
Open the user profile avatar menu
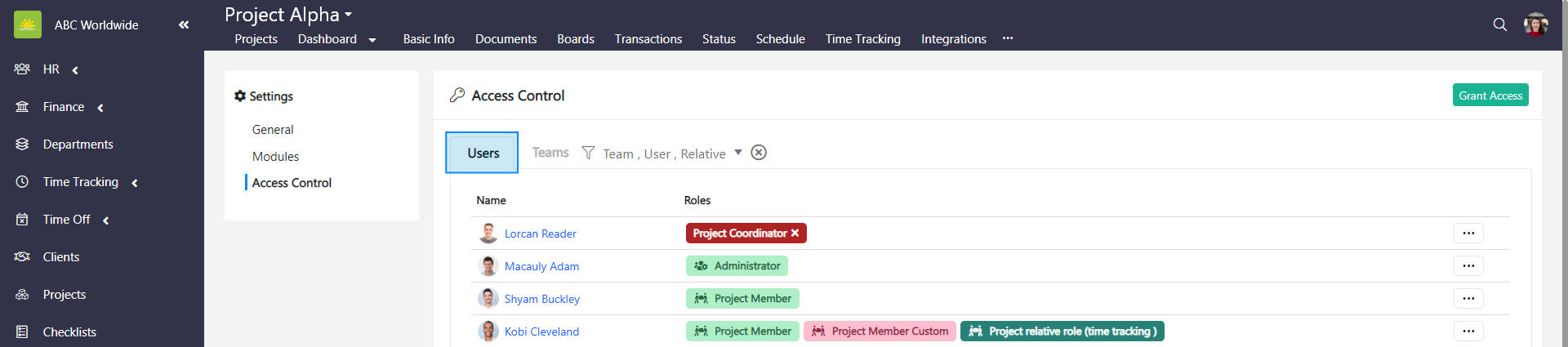[1535, 24]
